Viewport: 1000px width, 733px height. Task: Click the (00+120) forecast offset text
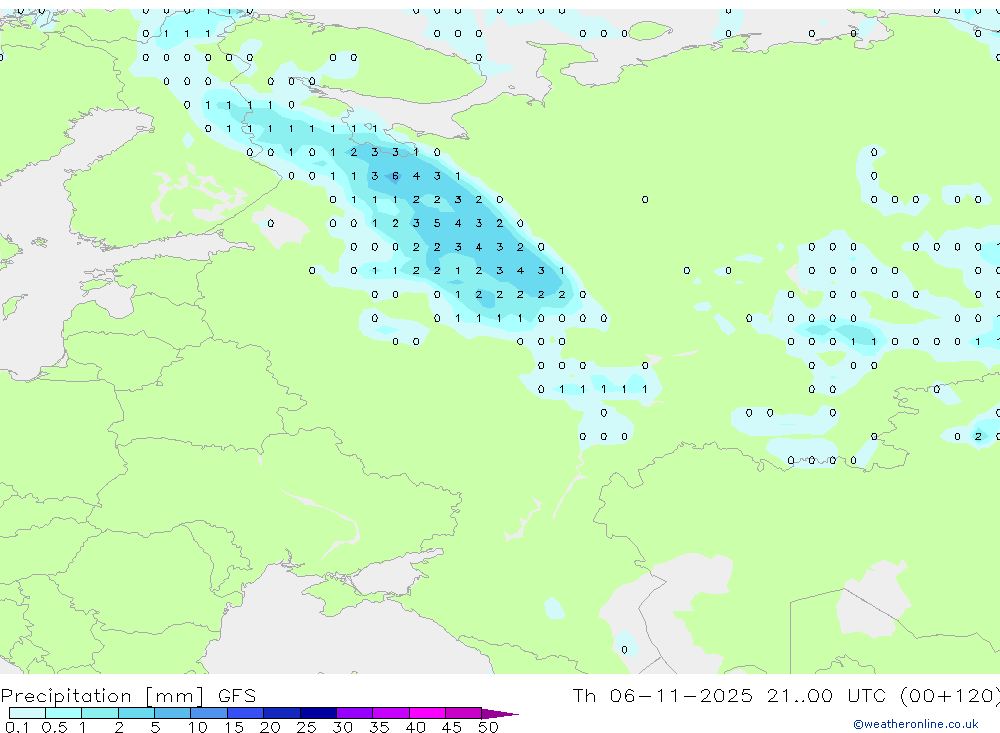(950, 695)
